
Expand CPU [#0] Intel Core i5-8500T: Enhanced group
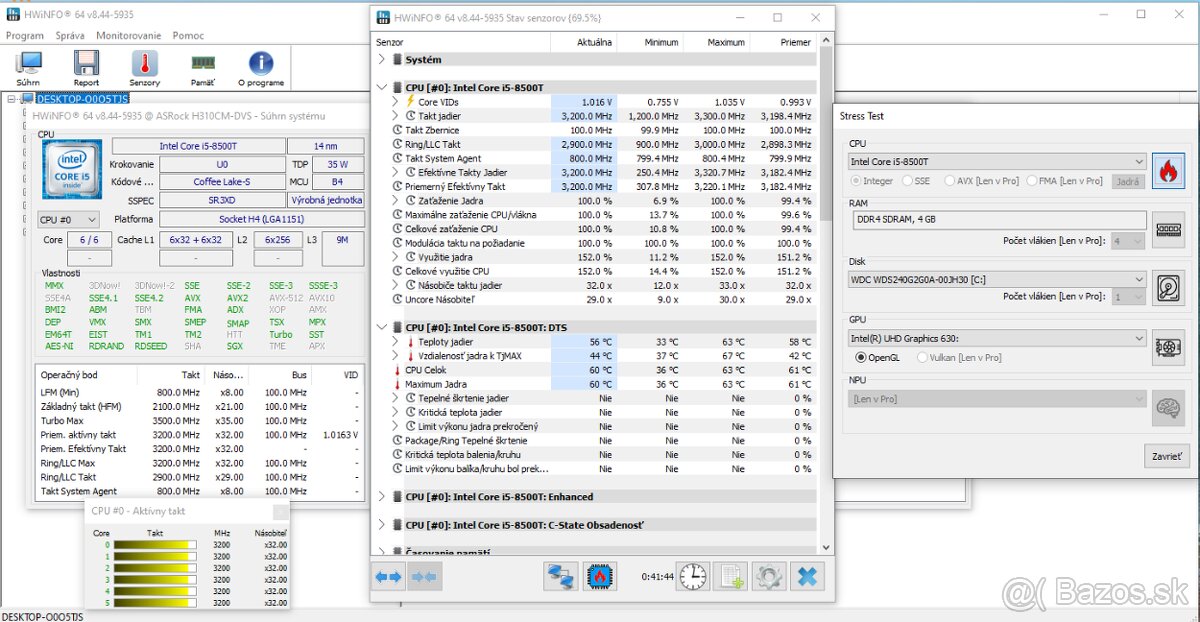[x=381, y=497]
